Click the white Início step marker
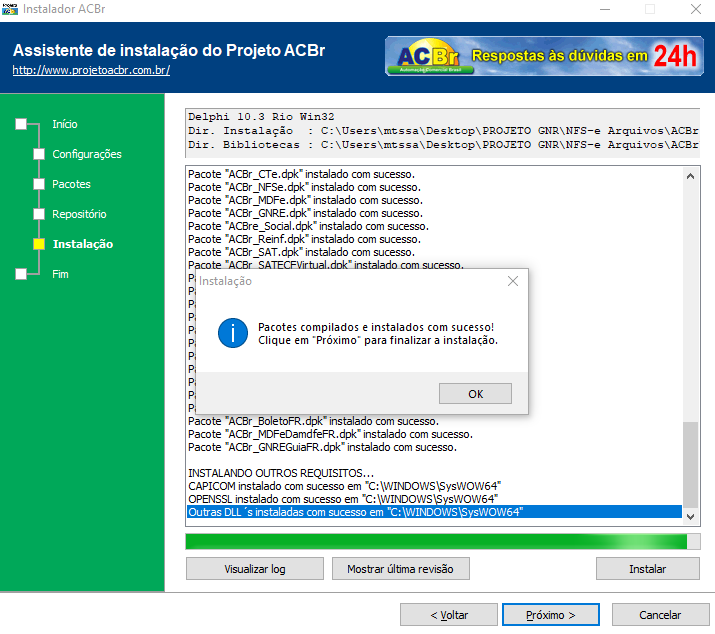The image size is (715, 634). (21, 124)
